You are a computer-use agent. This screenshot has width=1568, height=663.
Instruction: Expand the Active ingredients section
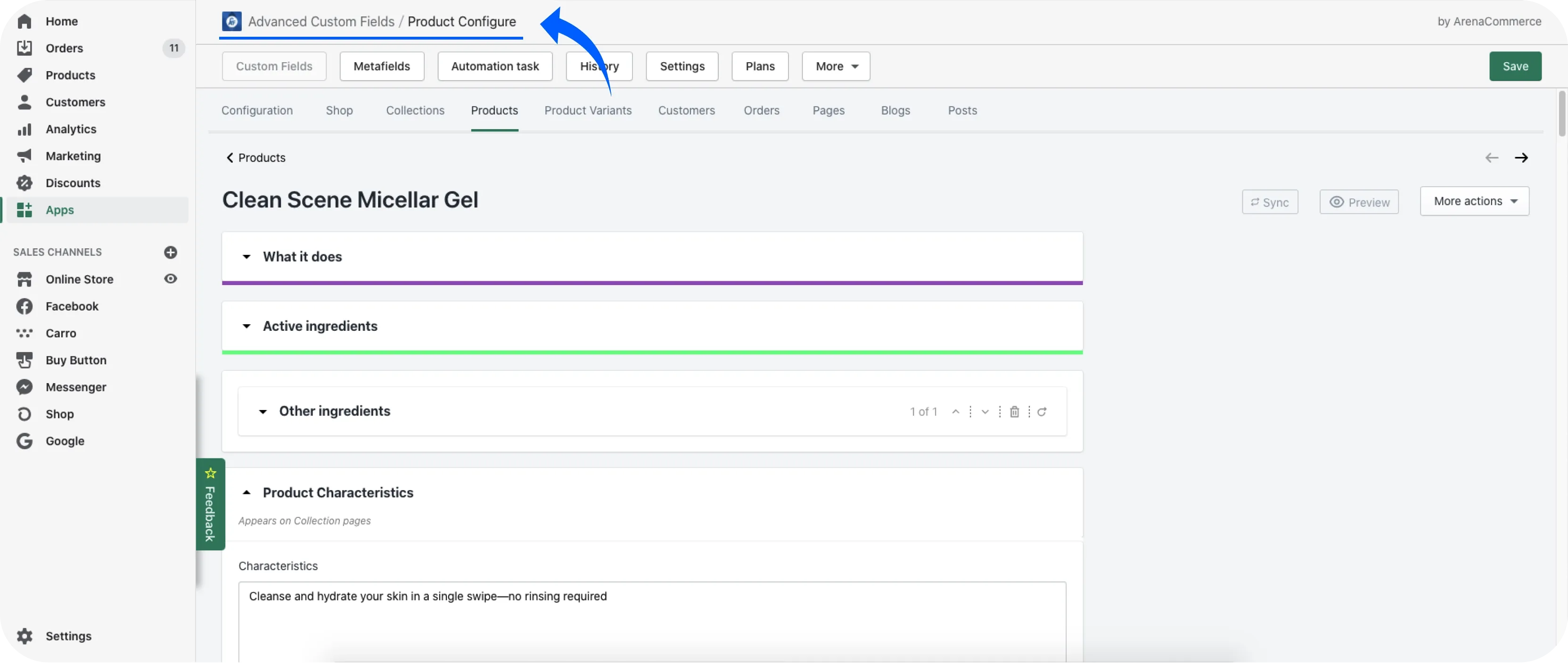point(246,327)
